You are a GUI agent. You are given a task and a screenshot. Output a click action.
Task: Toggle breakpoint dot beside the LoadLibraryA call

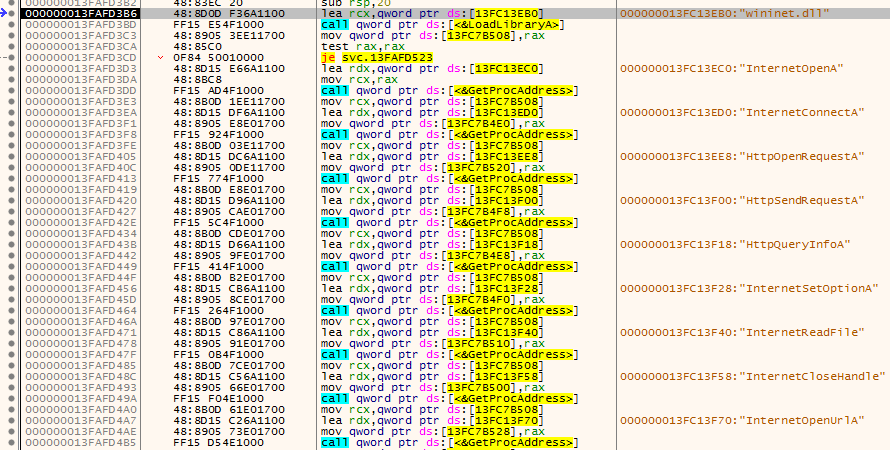coord(11,24)
